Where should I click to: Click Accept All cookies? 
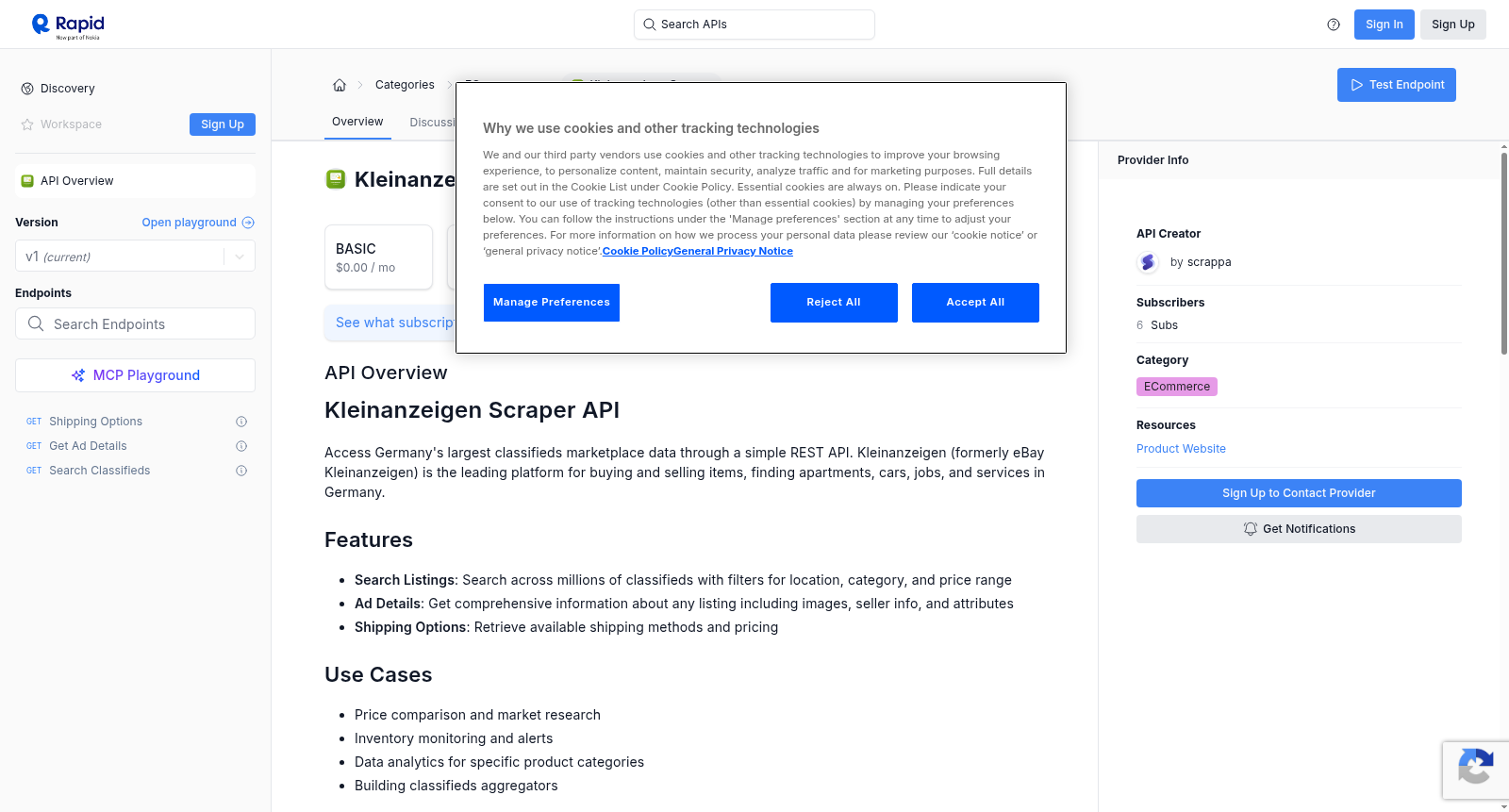[x=975, y=303]
